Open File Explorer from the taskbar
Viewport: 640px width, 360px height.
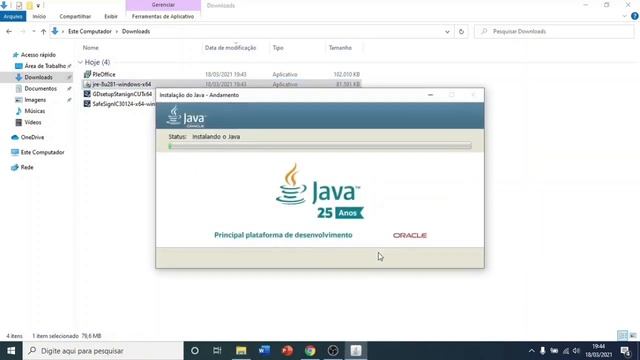click(x=241, y=351)
